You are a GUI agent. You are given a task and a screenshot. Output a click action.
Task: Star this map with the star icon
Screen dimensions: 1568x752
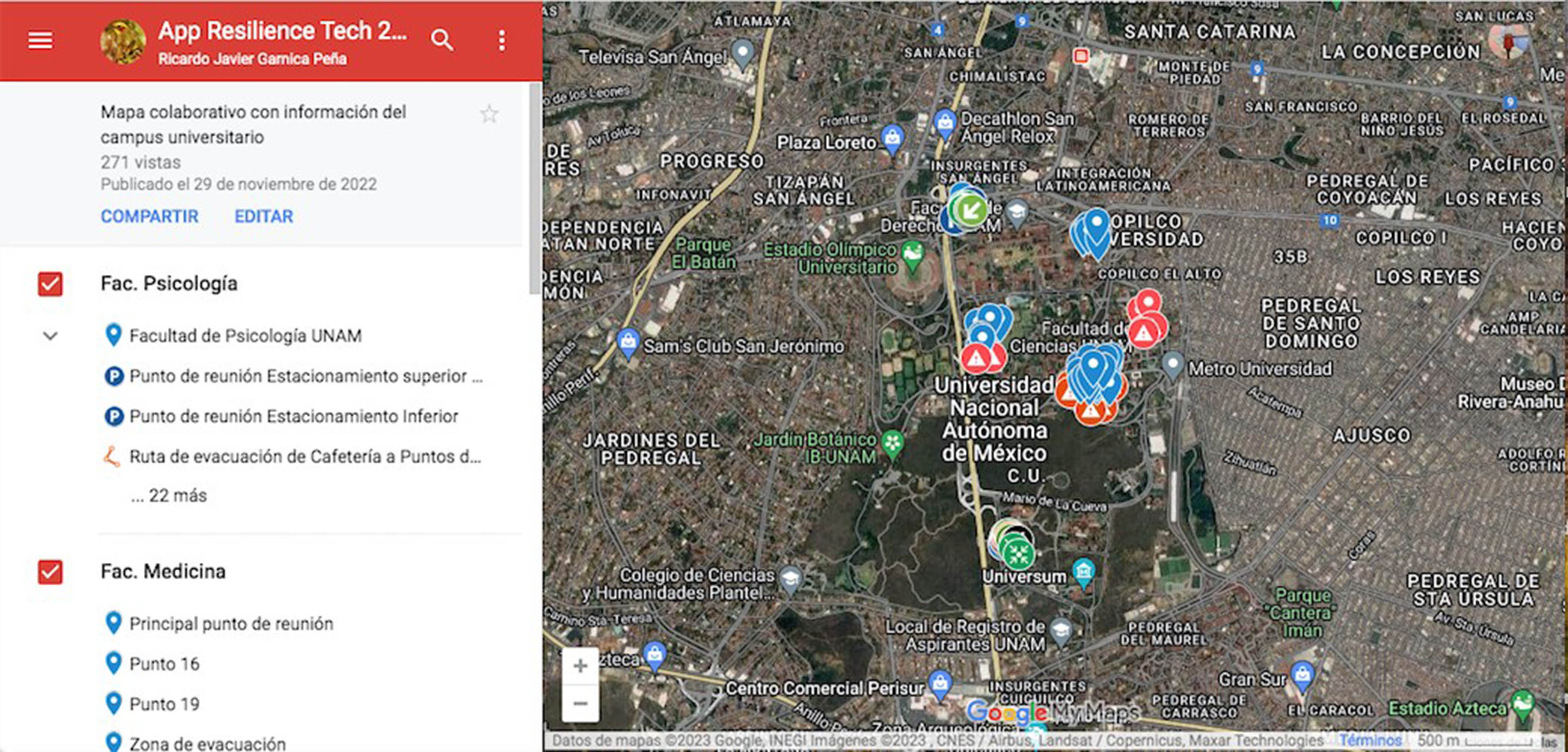pyautogui.click(x=489, y=114)
